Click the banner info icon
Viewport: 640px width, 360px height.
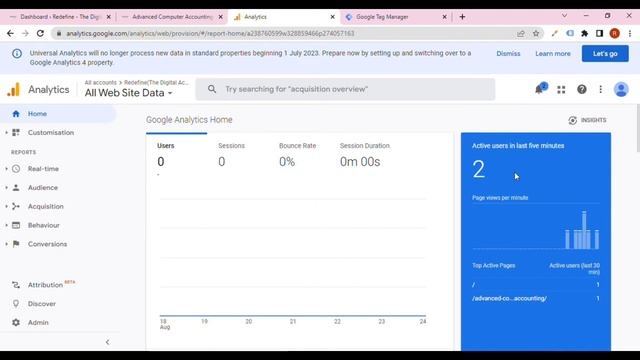17,53
